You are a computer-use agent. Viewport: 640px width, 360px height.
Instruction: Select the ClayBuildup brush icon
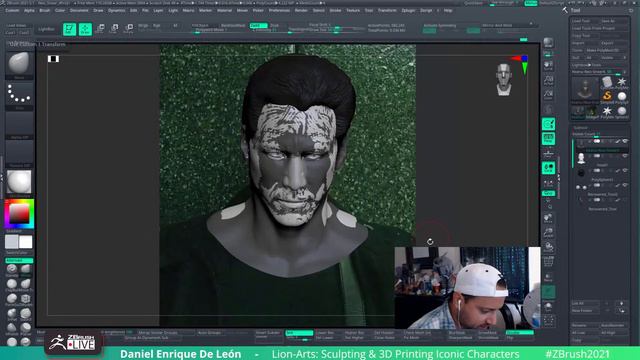[x=11, y=285]
